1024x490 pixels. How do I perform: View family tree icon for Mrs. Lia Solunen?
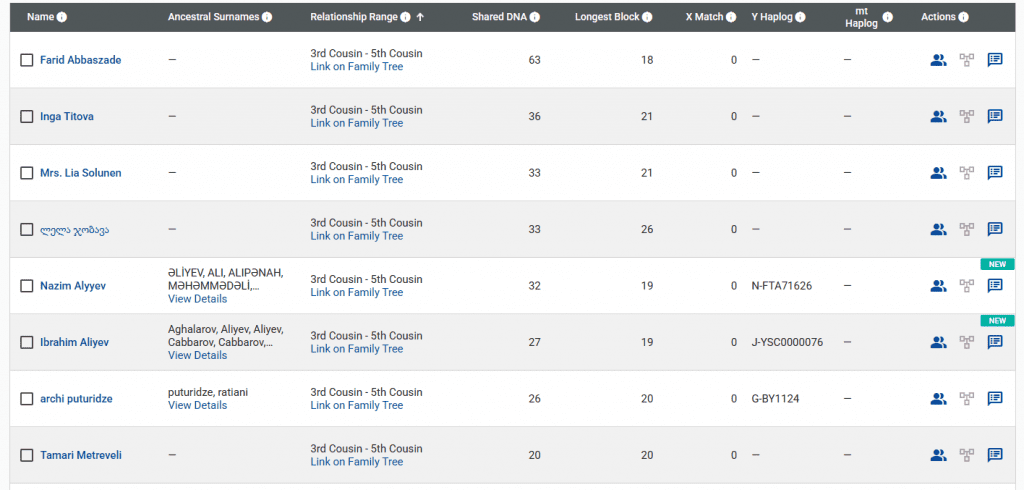pos(966,173)
